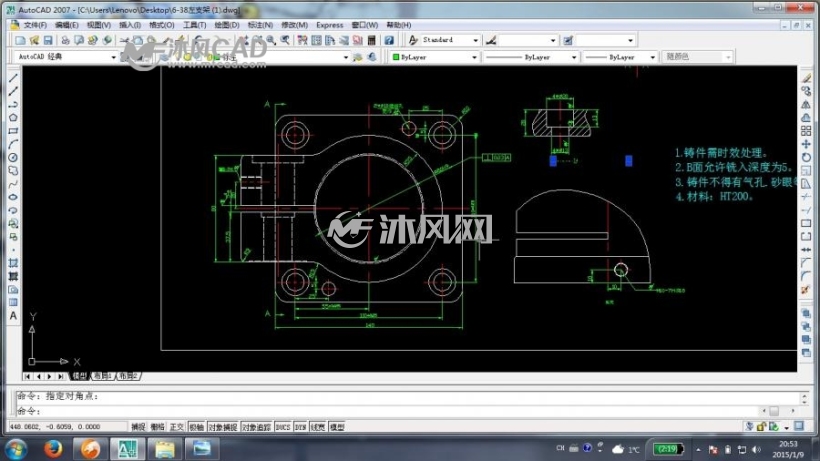820x461 pixels.
Task: Select the Rectangle draw tool
Action: 14,131
